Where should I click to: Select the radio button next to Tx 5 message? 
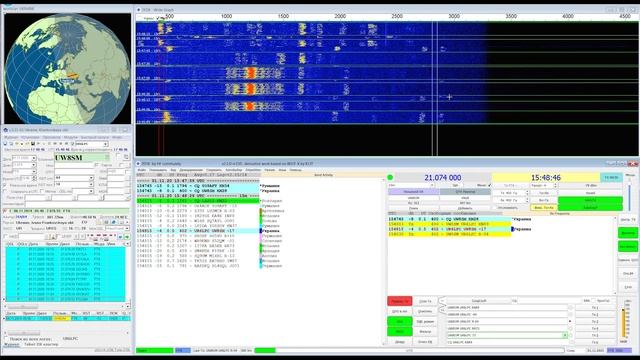(x=570, y=336)
